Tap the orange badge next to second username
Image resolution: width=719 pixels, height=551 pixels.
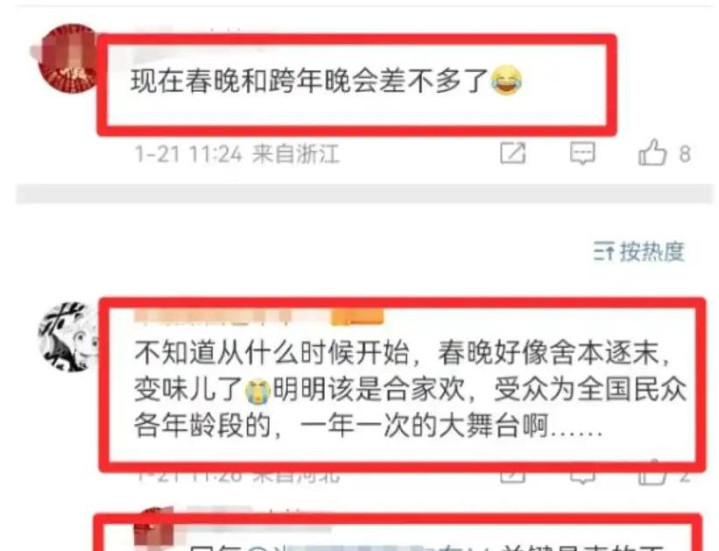click(357, 317)
